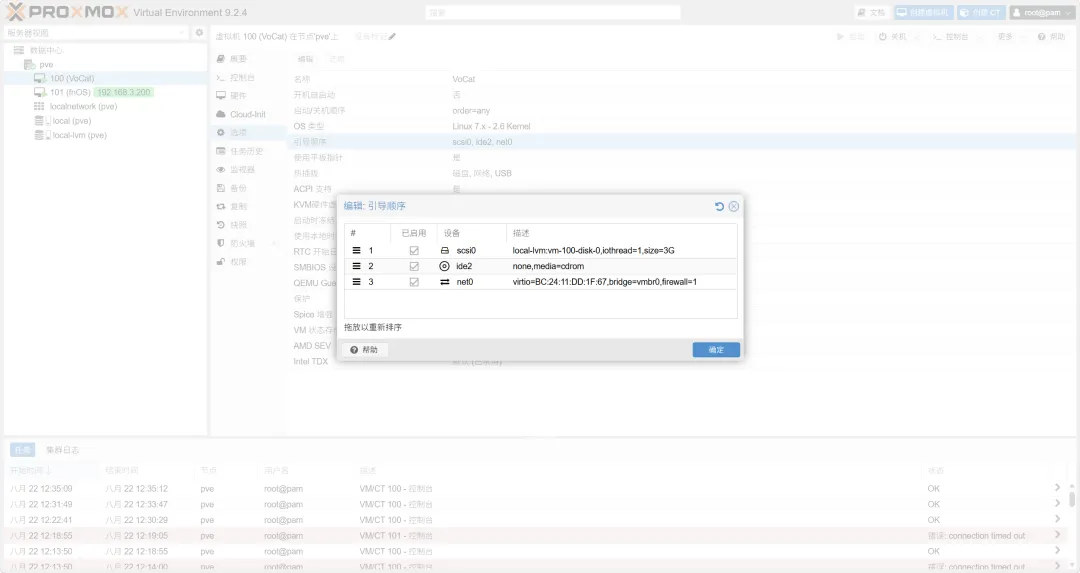The image size is (1080, 573).
Task: Click the ide2 CD-ROM disc icon
Action: (444, 266)
